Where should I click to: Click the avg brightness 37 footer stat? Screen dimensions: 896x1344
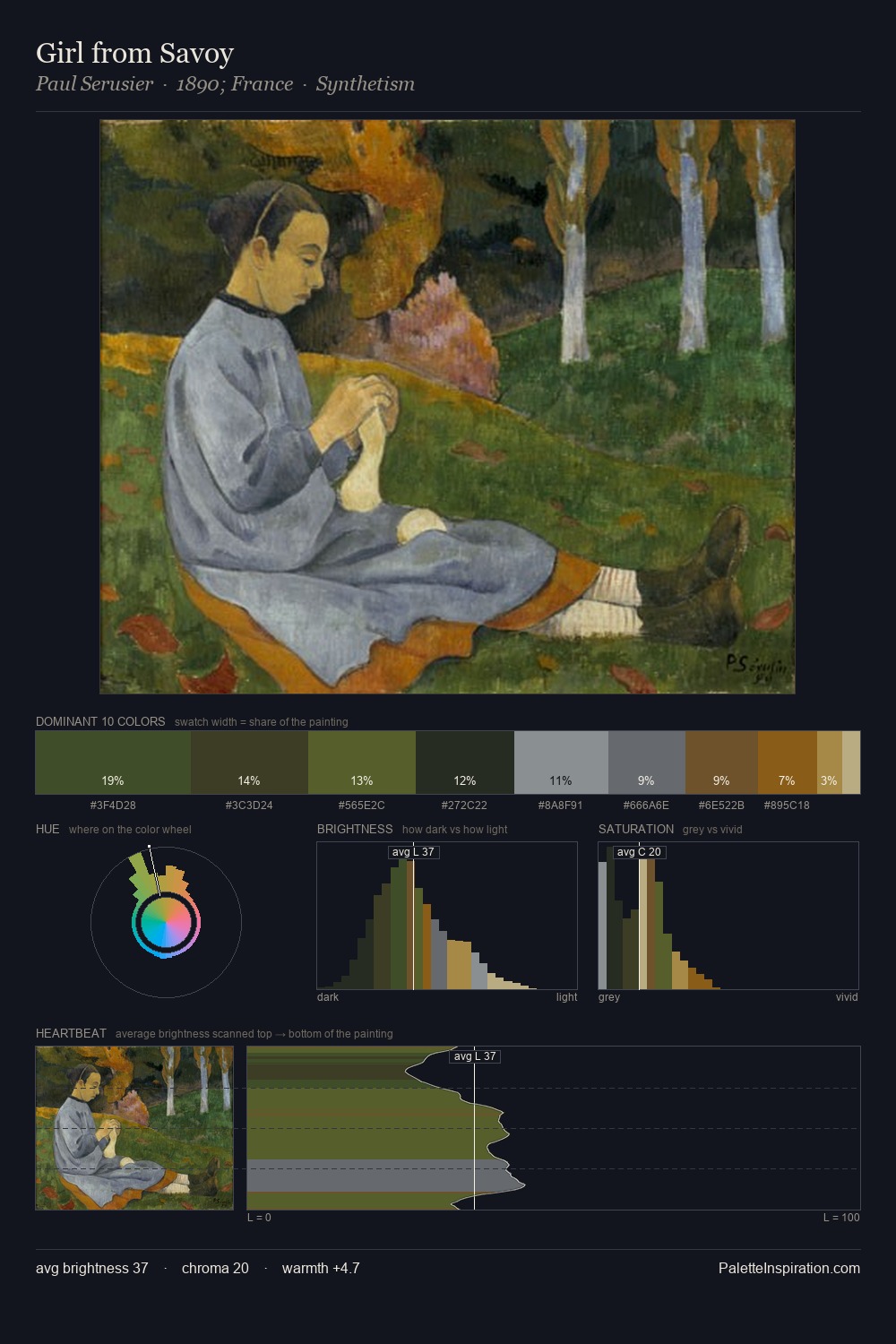[x=92, y=1269]
